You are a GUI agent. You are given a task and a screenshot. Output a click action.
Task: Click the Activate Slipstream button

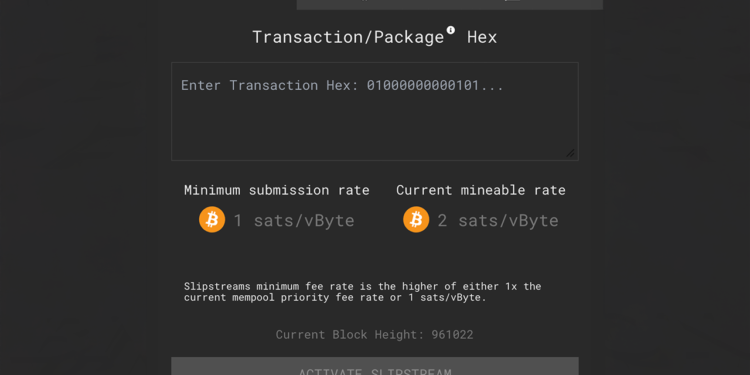point(375,366)
